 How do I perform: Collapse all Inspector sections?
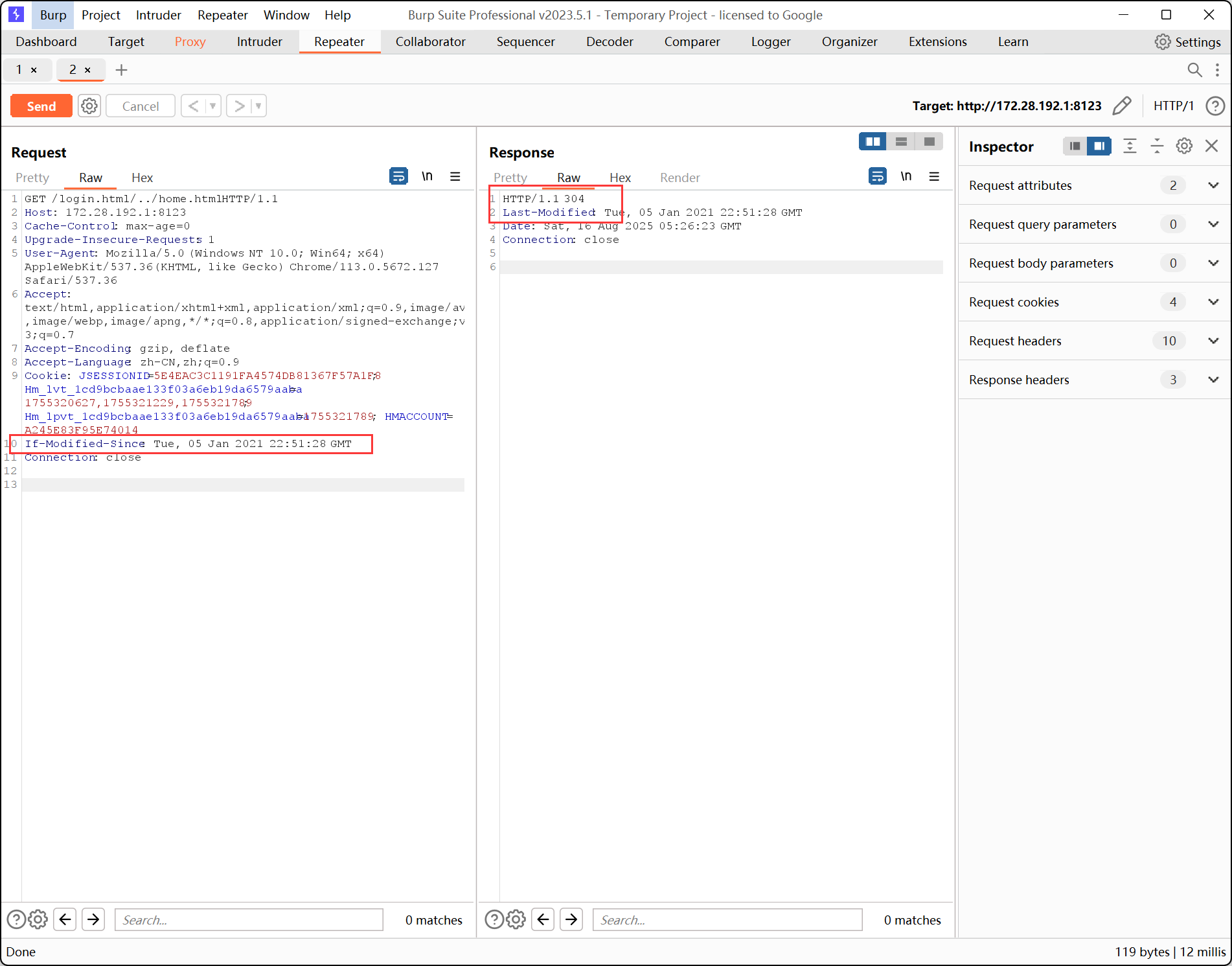tap(1157, 146)
